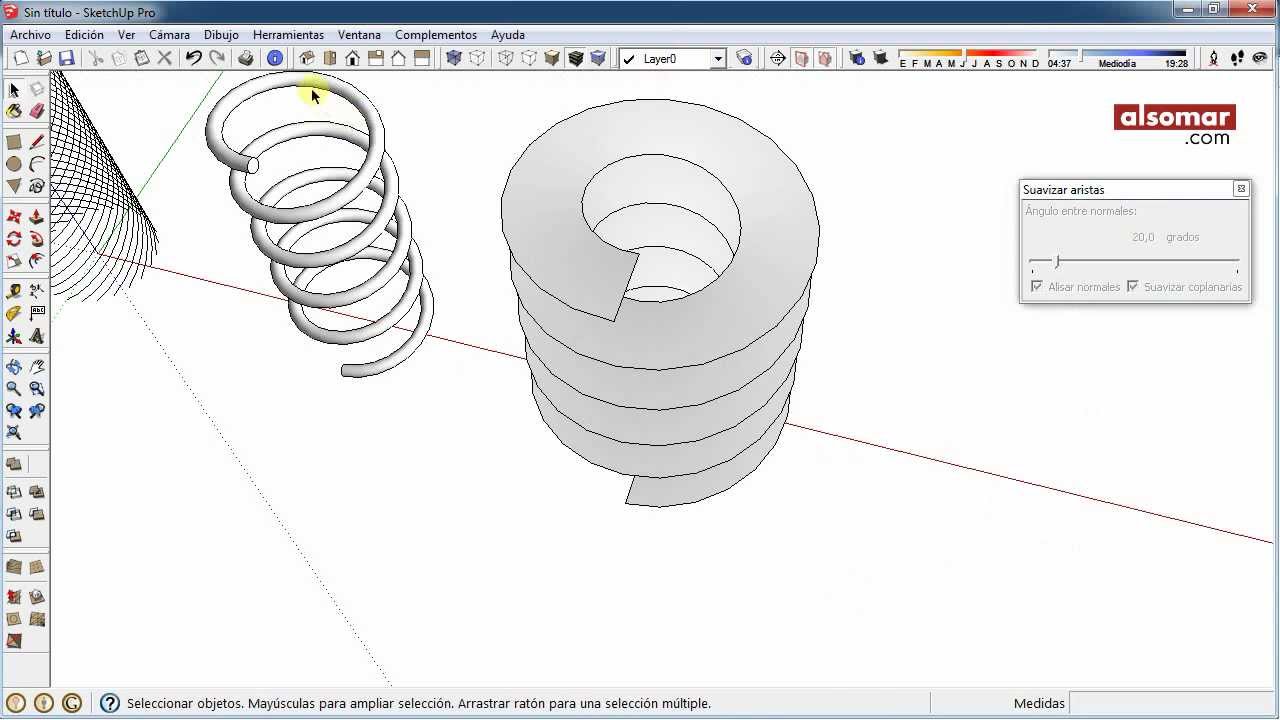Select the Rectangle drawing tool
The height and width of the screenshot is (720, 1280).
tap(14, 142)
